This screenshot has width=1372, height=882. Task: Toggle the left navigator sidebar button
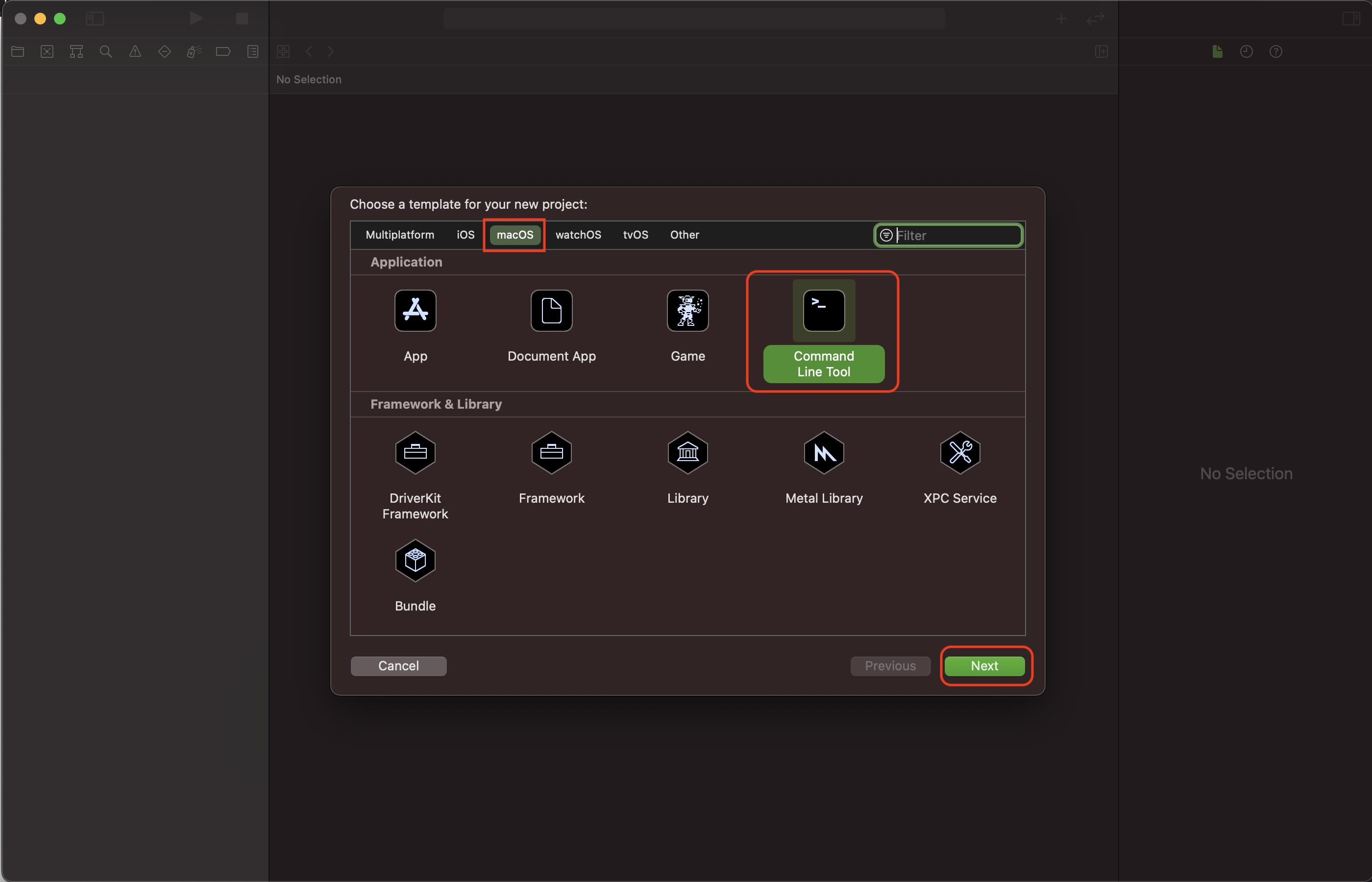[95, 19]
